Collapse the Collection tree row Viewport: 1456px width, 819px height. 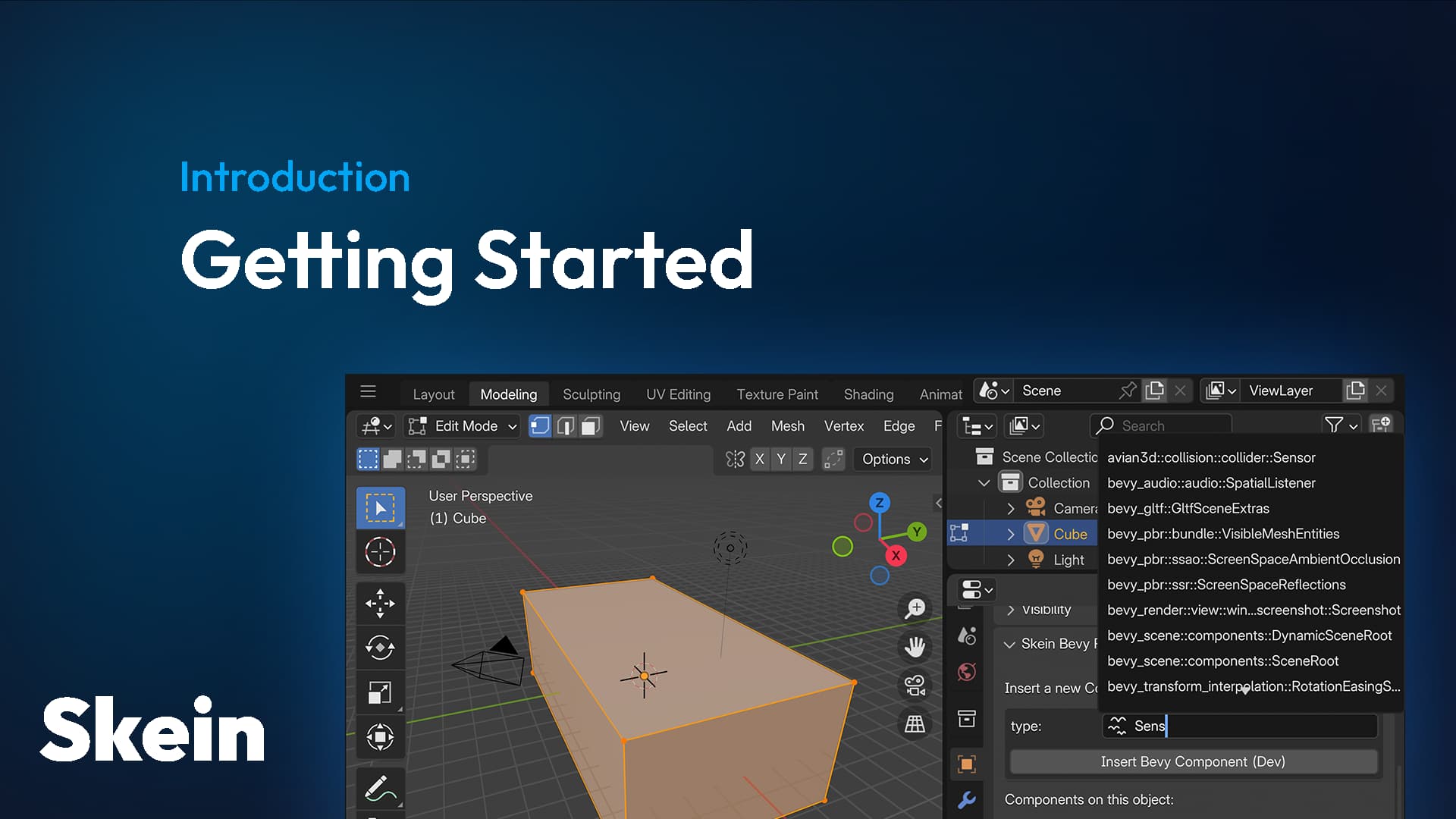pos(984,482)
